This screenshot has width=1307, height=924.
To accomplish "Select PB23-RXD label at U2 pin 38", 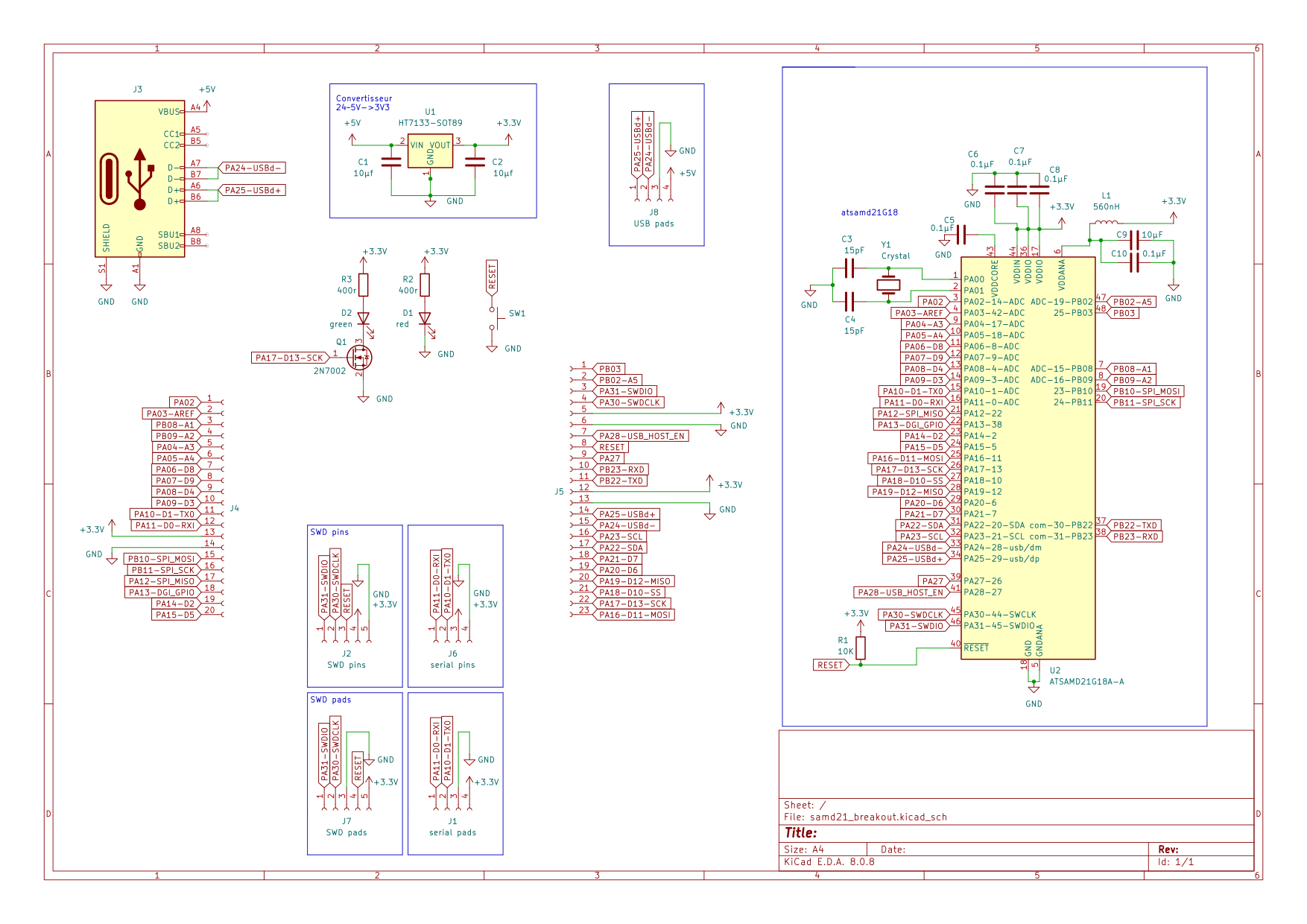I will click(1135, 537).
